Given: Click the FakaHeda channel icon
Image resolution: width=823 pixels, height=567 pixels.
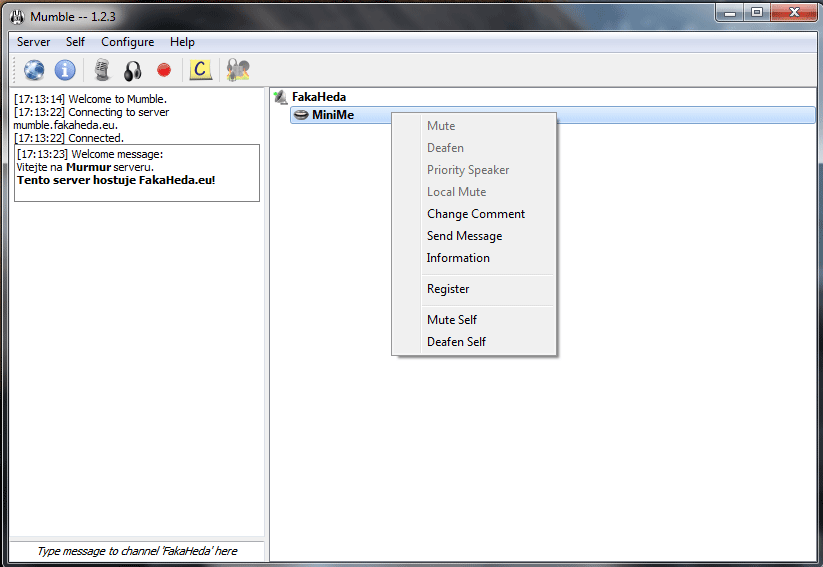Looking at the screenshot, I should pyautogui.click(x=281, y=97).
